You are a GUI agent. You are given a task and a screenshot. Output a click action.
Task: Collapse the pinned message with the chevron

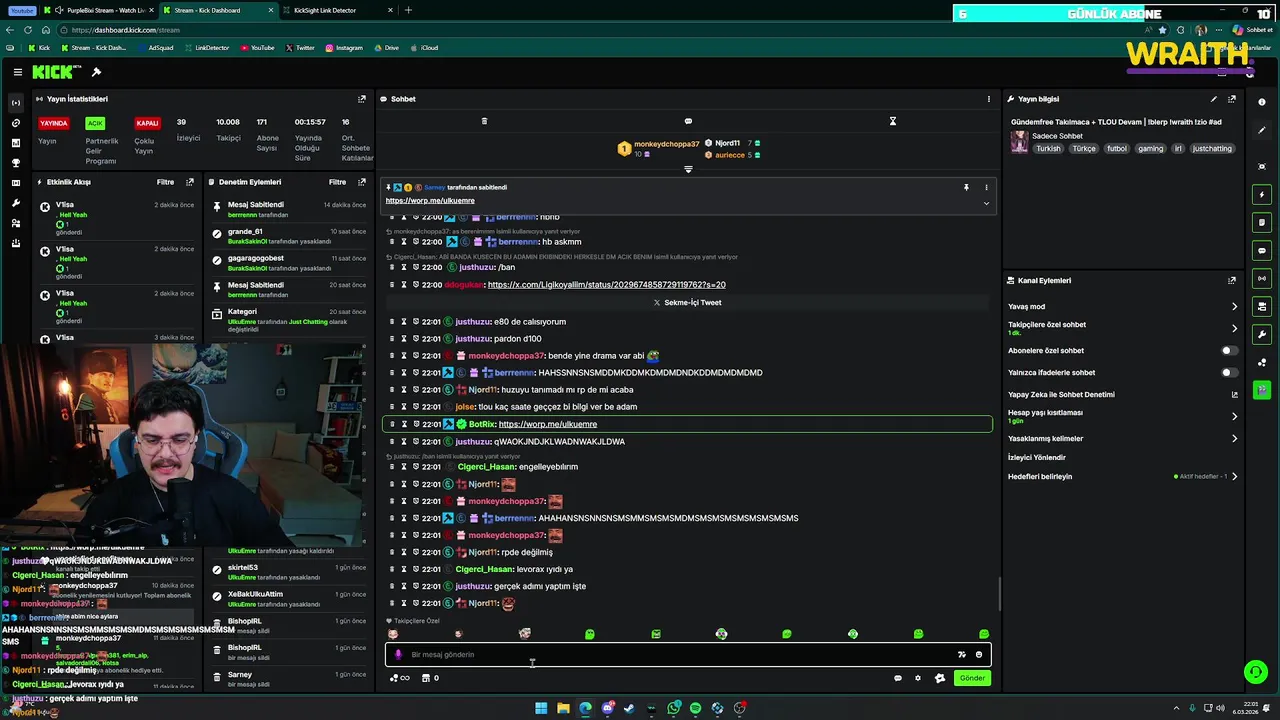pos(986,203)
